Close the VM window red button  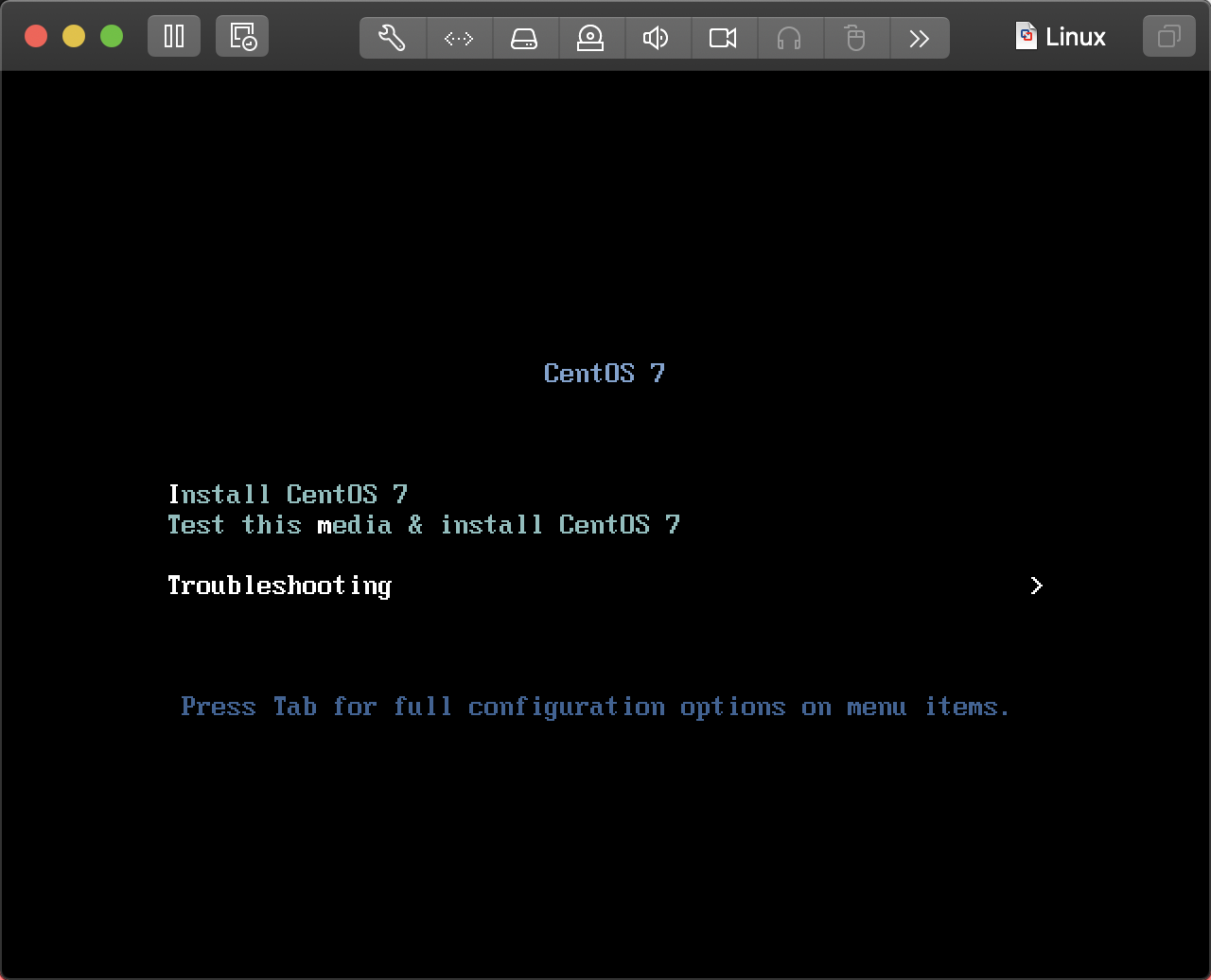pyautogui.click(x=36, y=37)
